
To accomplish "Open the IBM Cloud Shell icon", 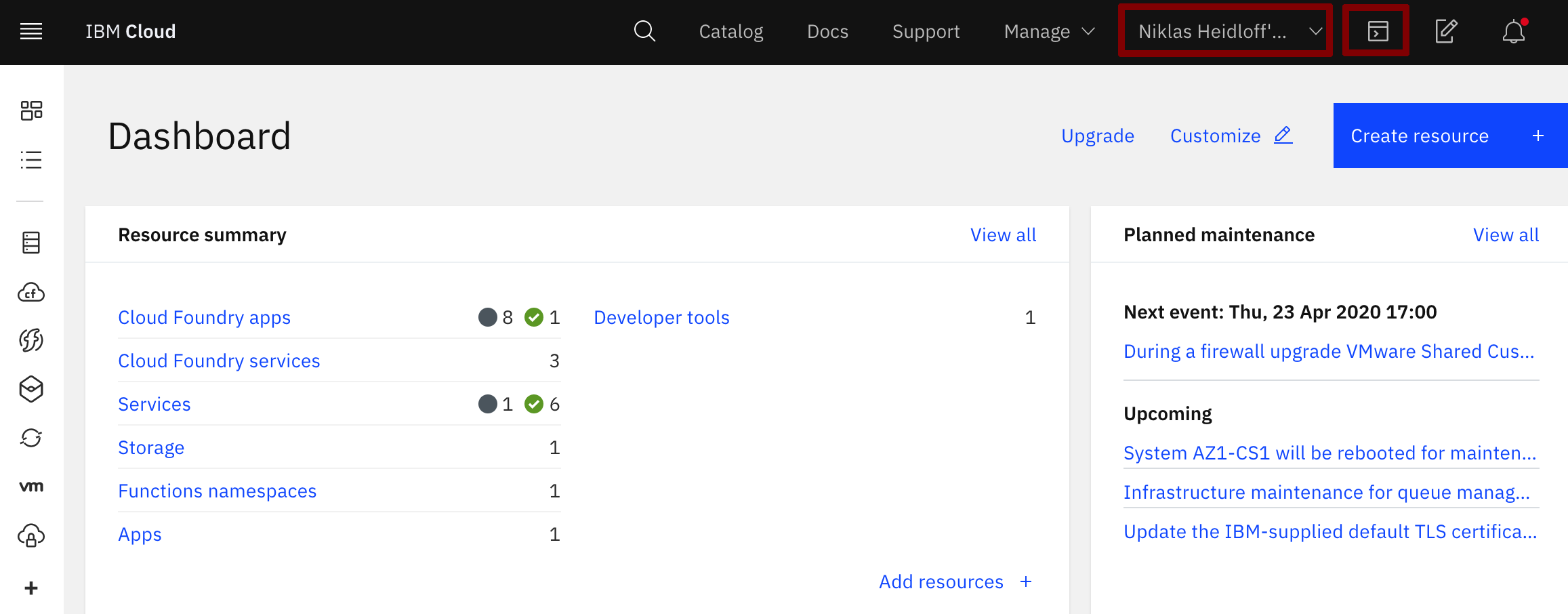I will pos(1377,31).
